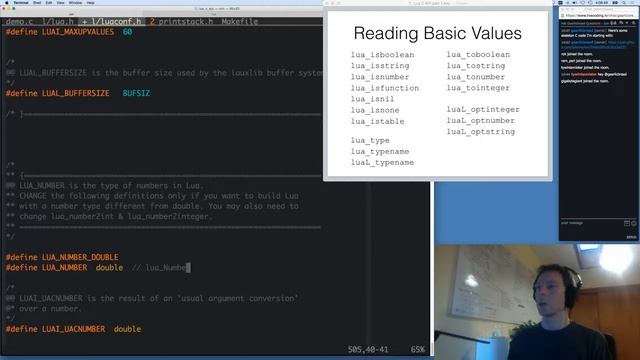
Task: Click the 'Reading Basic Values' slide title
Action: (x=438, y=33)
